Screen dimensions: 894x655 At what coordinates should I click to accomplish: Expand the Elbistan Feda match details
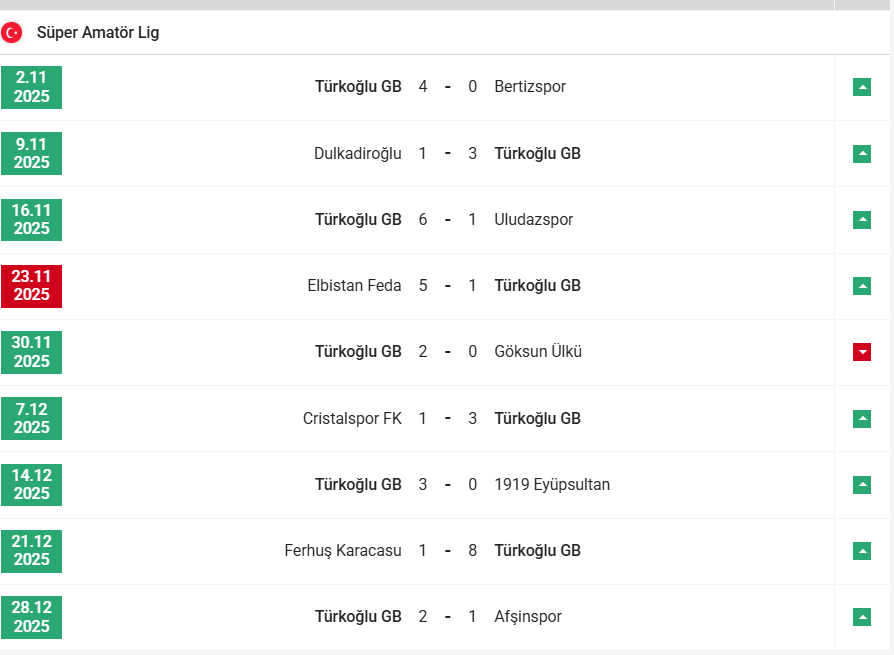[862, 286]
